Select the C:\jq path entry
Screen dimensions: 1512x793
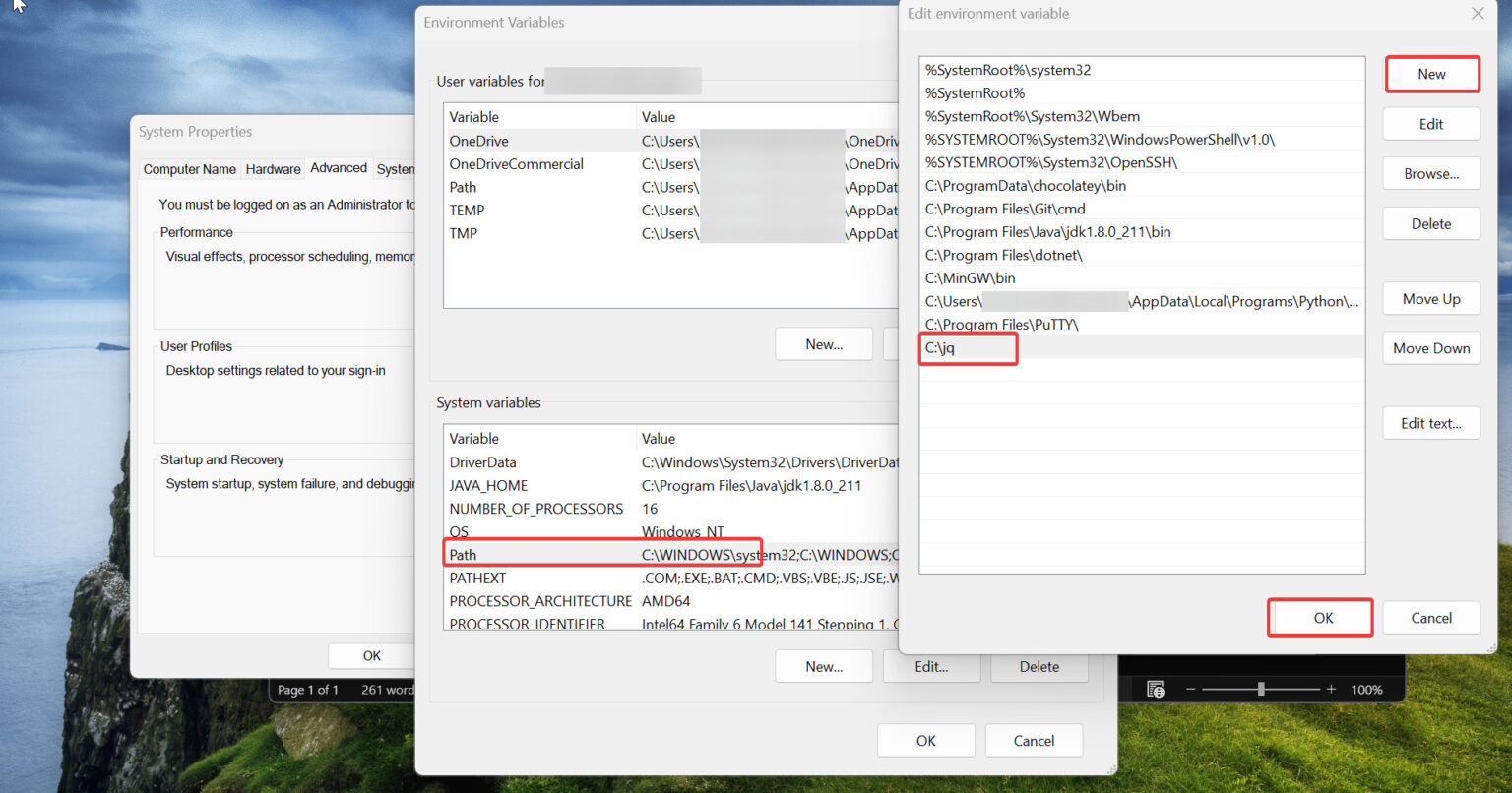tap(968, 347)
